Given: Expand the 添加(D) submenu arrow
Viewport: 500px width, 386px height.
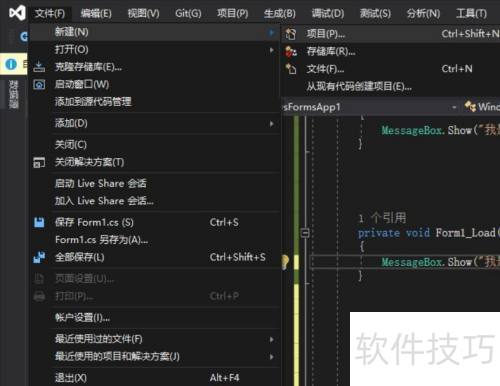Looking at the screenshot, I should pyautogui.click(x=272, y=124).
